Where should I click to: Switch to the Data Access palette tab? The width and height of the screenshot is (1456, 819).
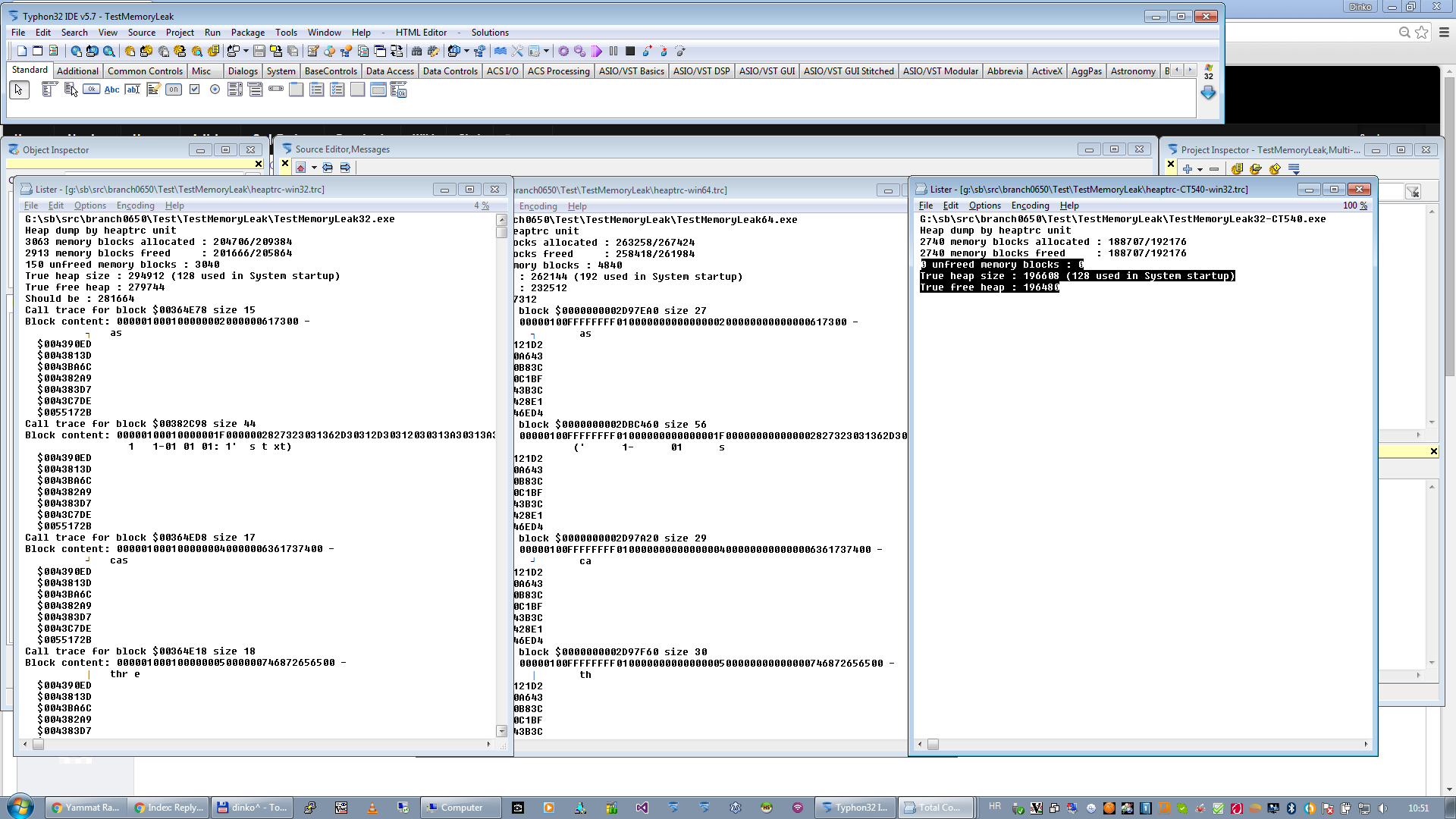pos(390,71)
